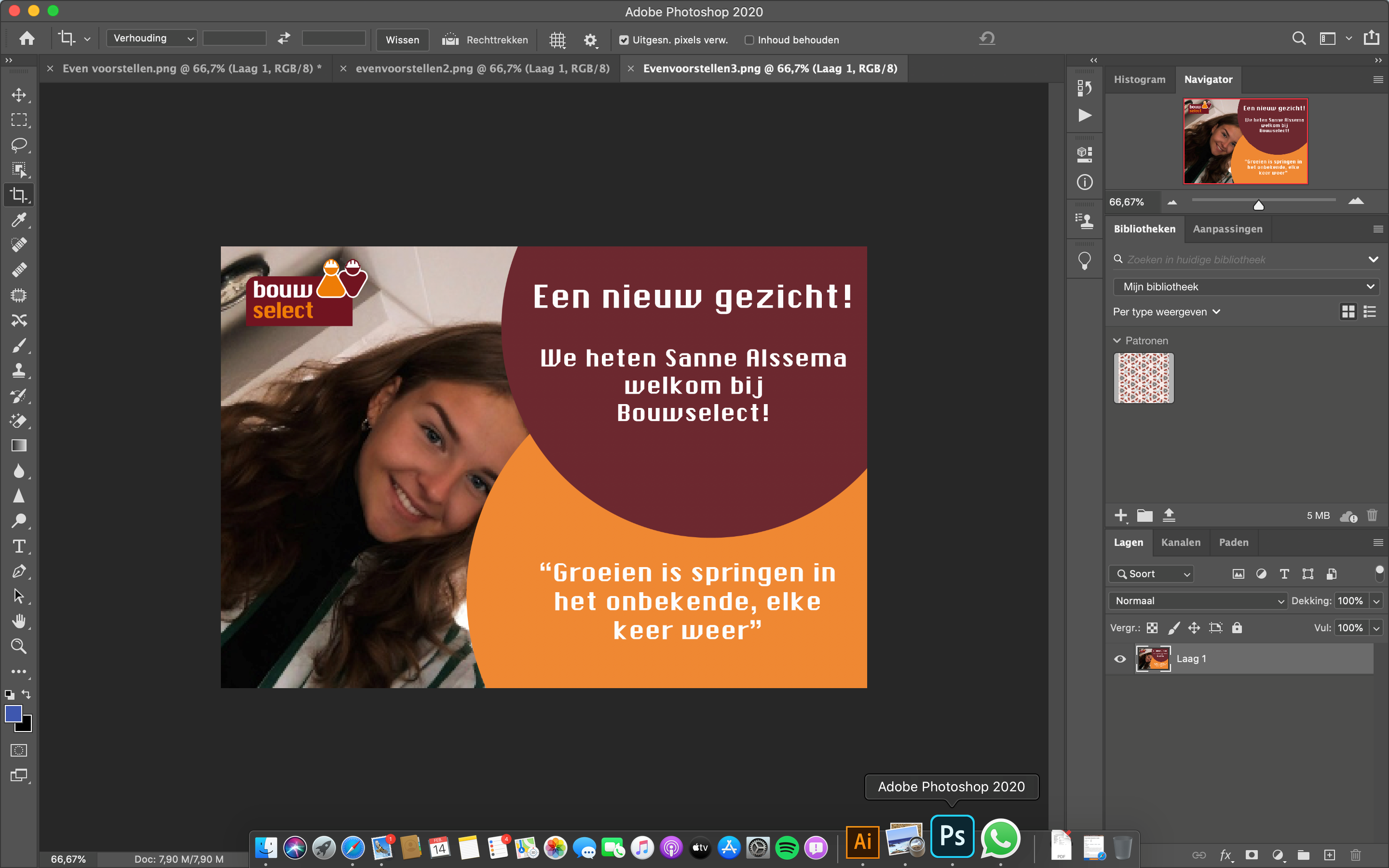Open the Search icon top right
1389x868 pixels.
1299,39
